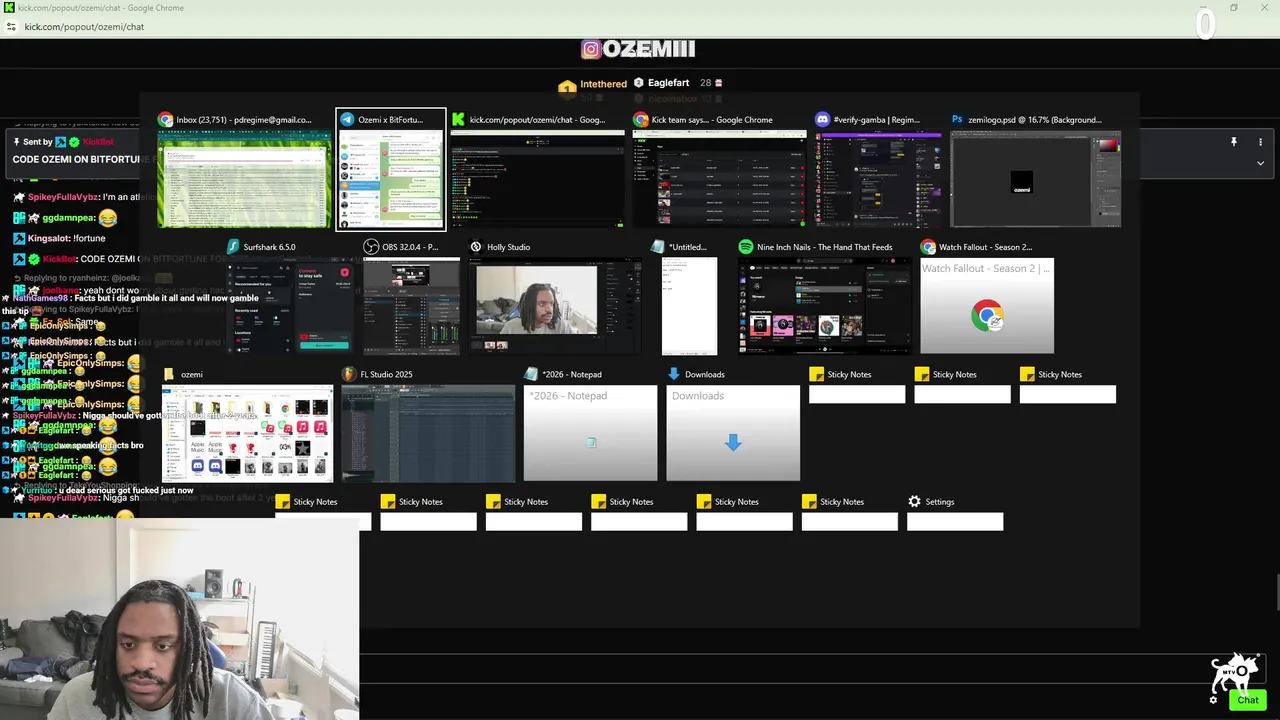
Task: Click the 'Surfshark 6.5.0' title text
Action: [x=270, y=247]
